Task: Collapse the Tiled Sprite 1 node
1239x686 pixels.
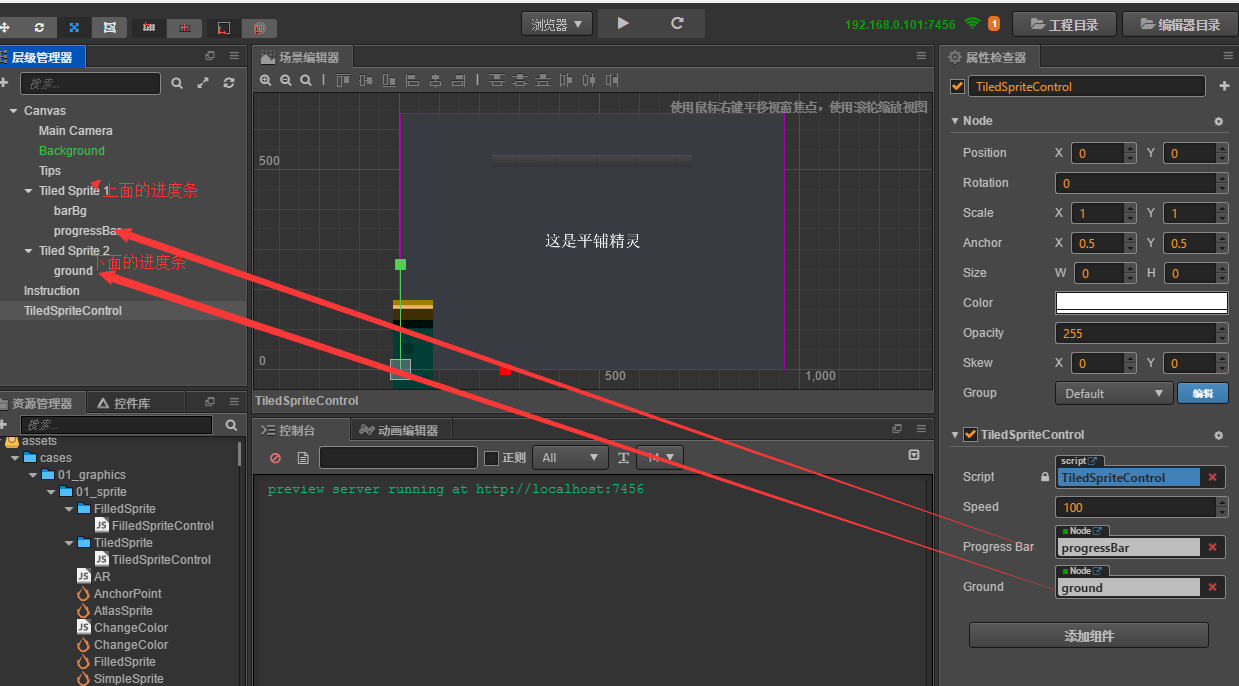Action: pos(28,191)
